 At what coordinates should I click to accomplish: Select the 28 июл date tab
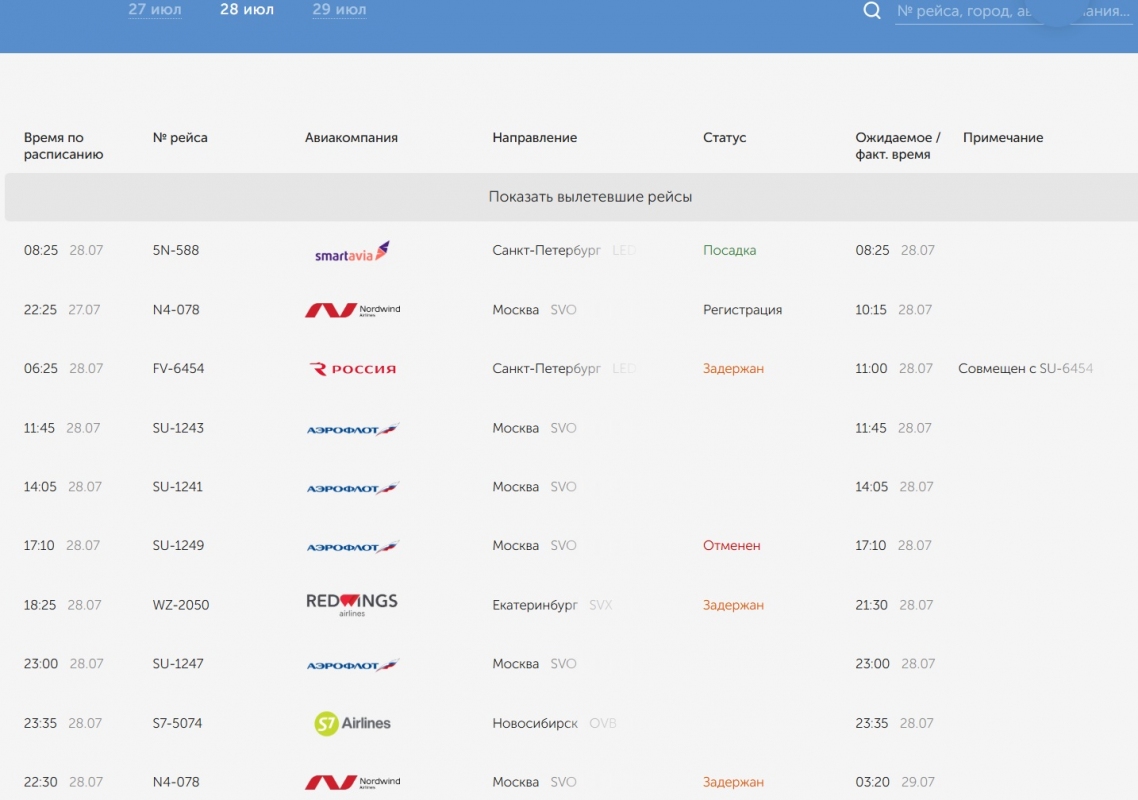[x=247, y=10]
